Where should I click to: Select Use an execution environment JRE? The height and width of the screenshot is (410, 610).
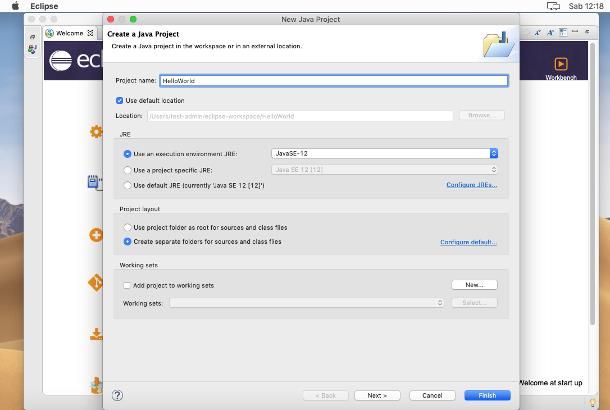[127, 154]
